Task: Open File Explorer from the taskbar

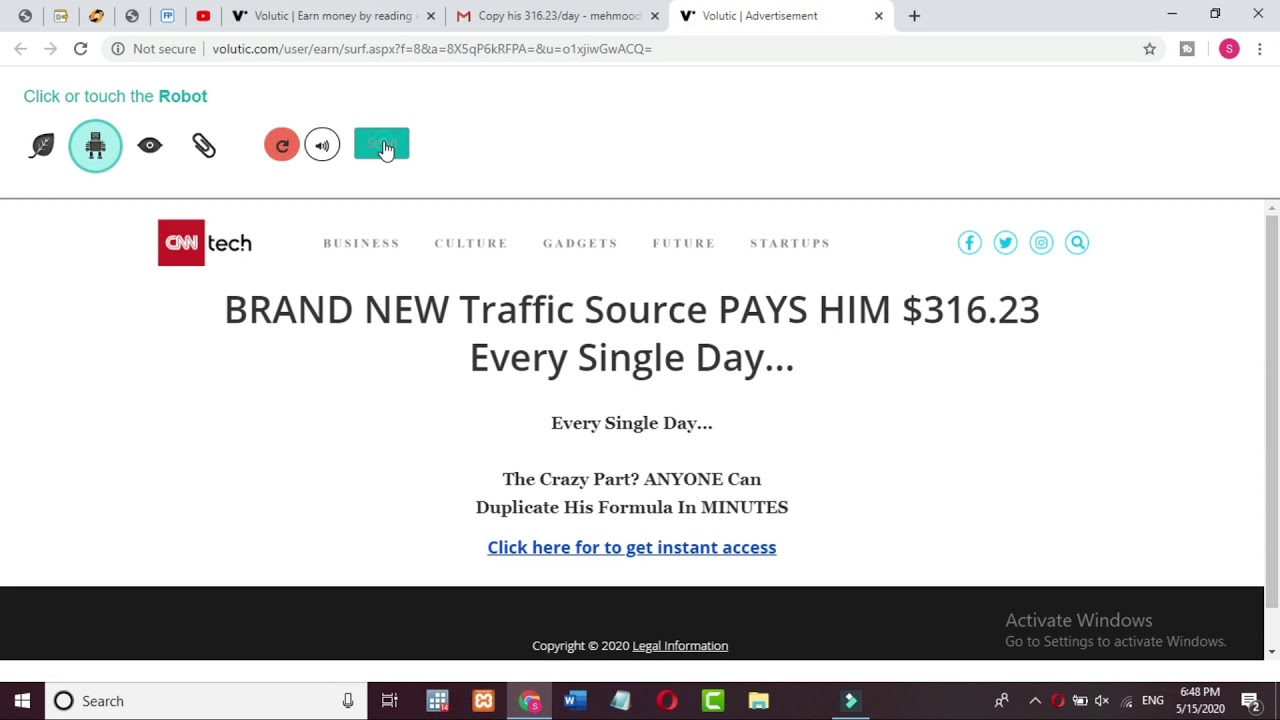Action: [x=759, y=701]
